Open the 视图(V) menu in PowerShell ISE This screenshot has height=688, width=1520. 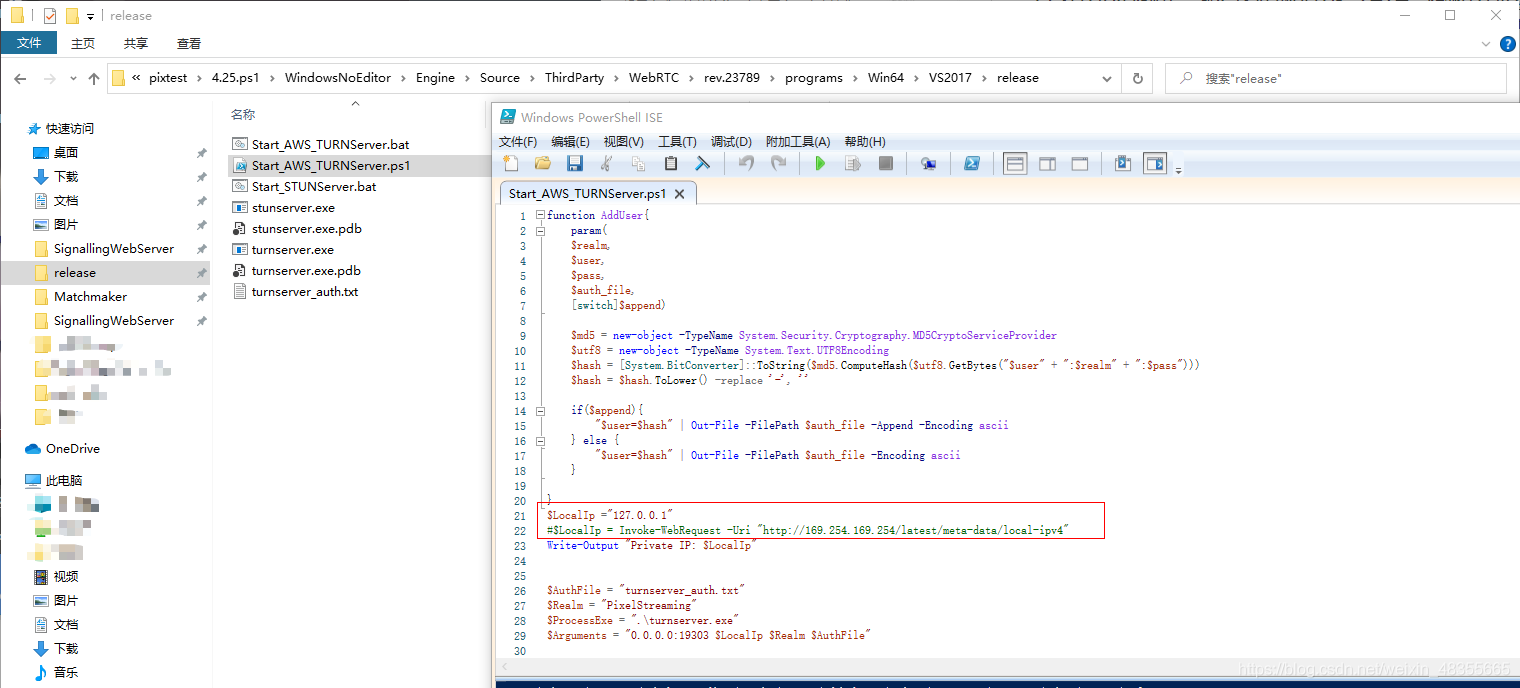coord(623,141)
